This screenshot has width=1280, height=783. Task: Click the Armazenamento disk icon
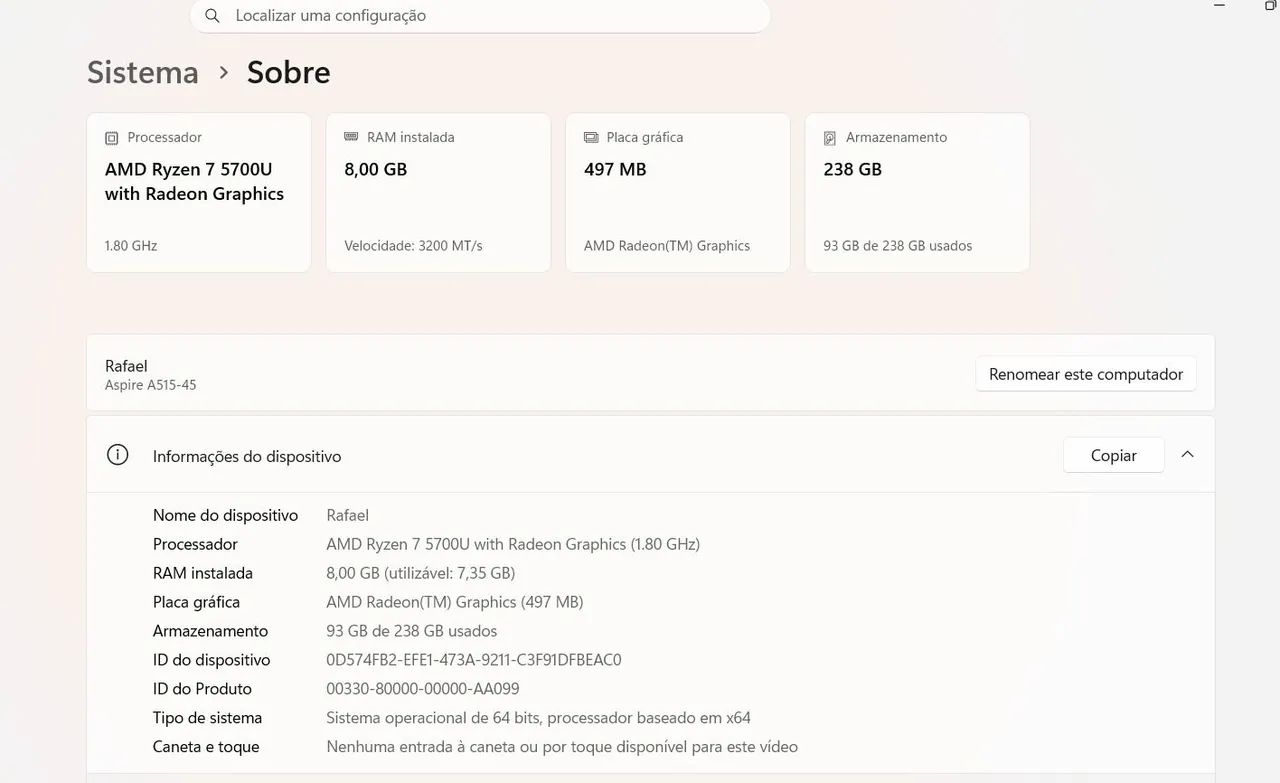point(830,138)
